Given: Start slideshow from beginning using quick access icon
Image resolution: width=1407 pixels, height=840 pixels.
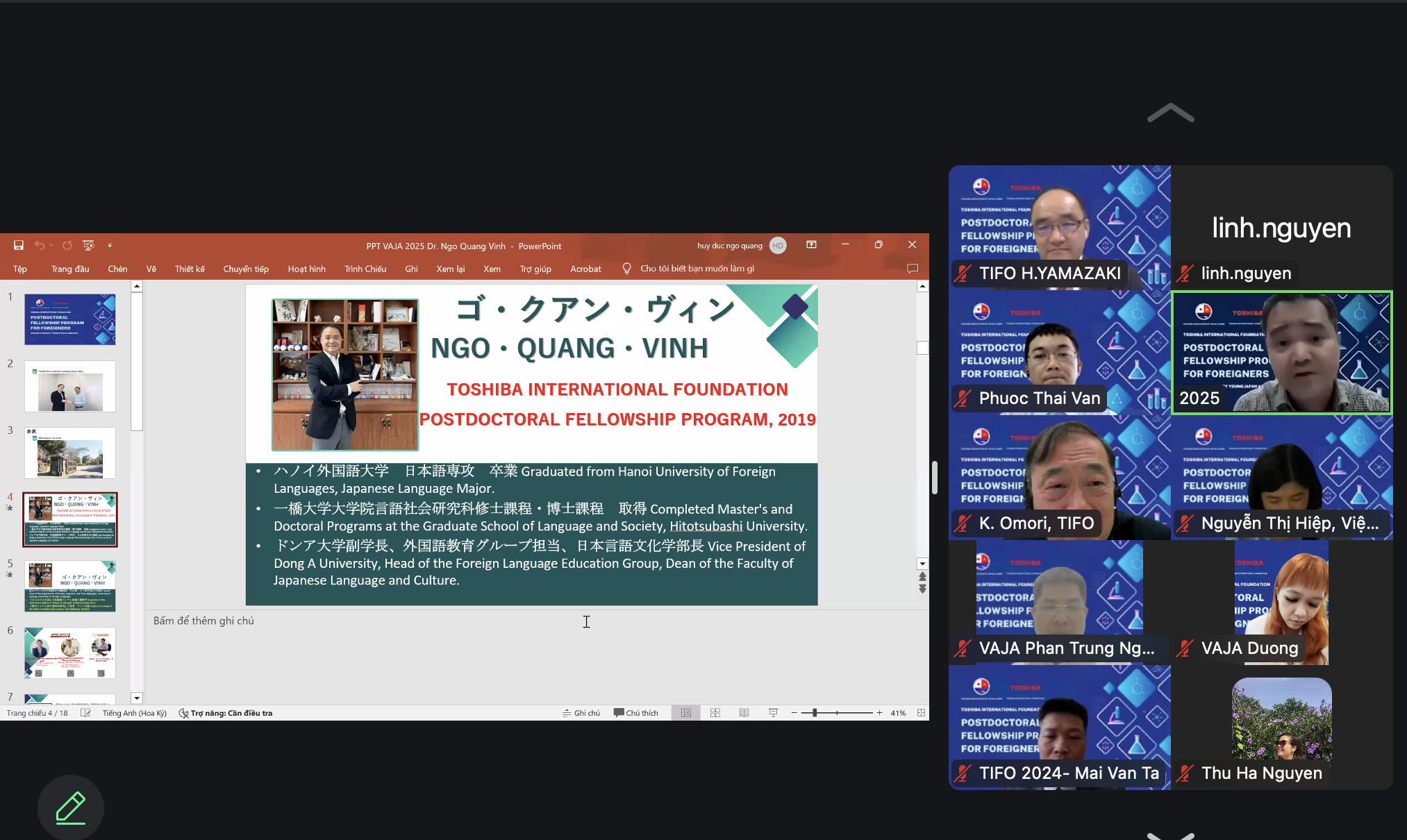Looking at the screenshot, I should (x=88, y=245).
